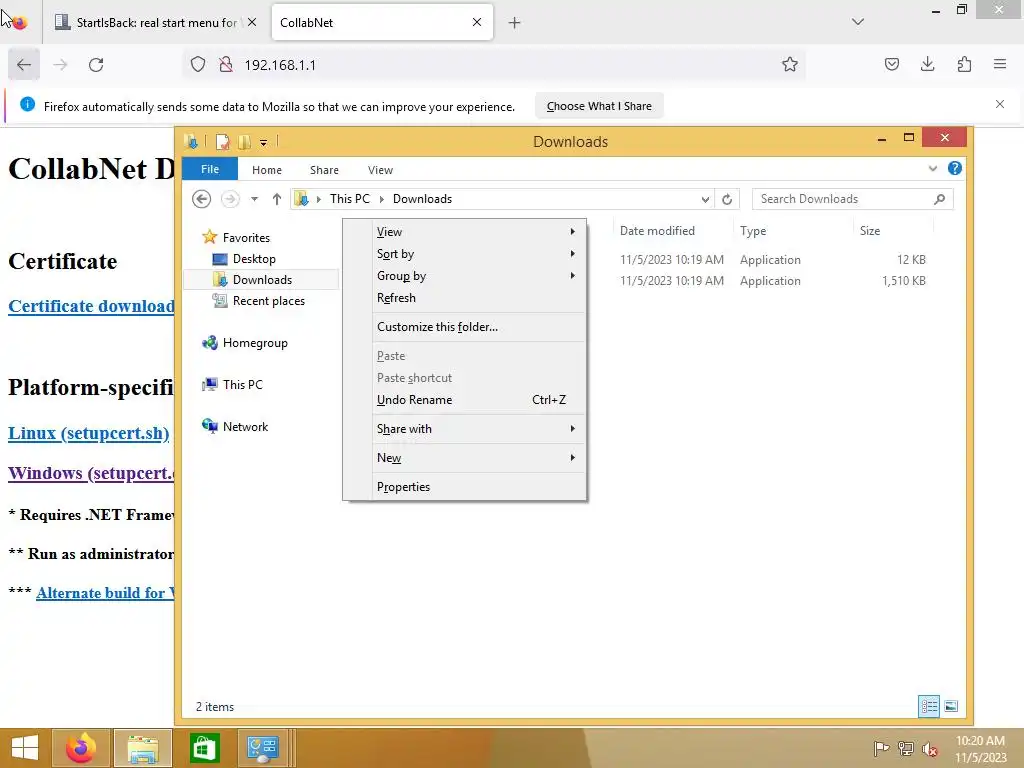Switch to details view icon in status bar
Screen dimensions: 1024x768
[929, 706]
